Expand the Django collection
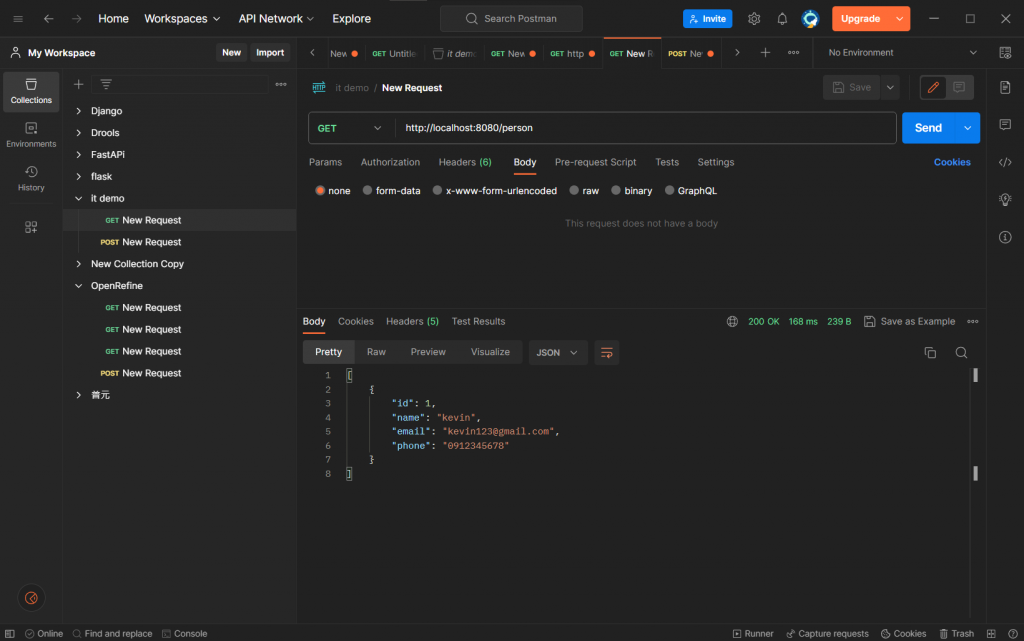1024x641 pixels. point(78,111)
